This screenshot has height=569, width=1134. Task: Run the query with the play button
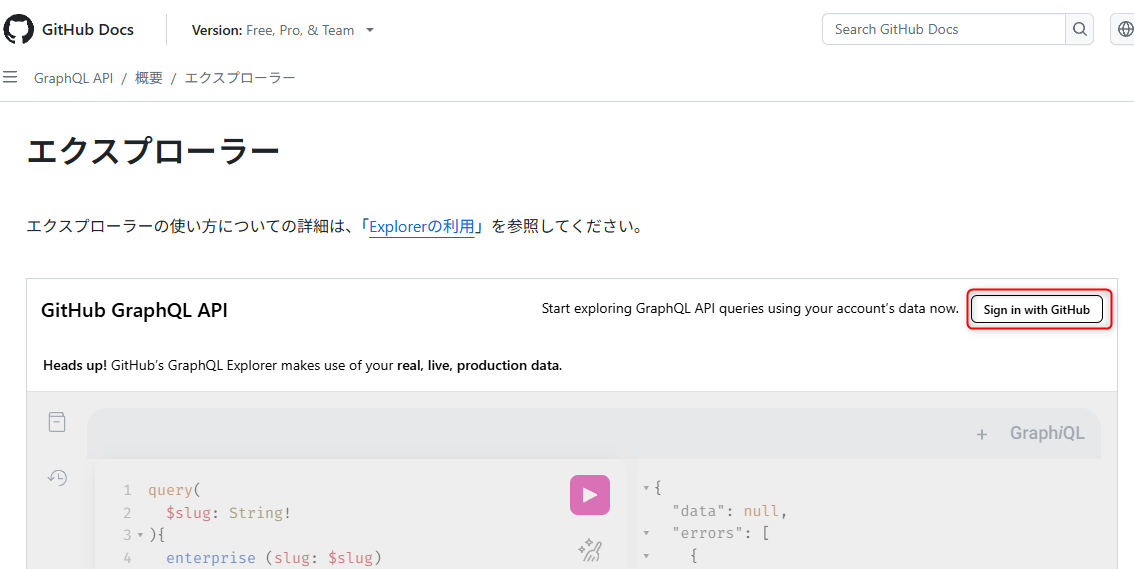point(589,495)
